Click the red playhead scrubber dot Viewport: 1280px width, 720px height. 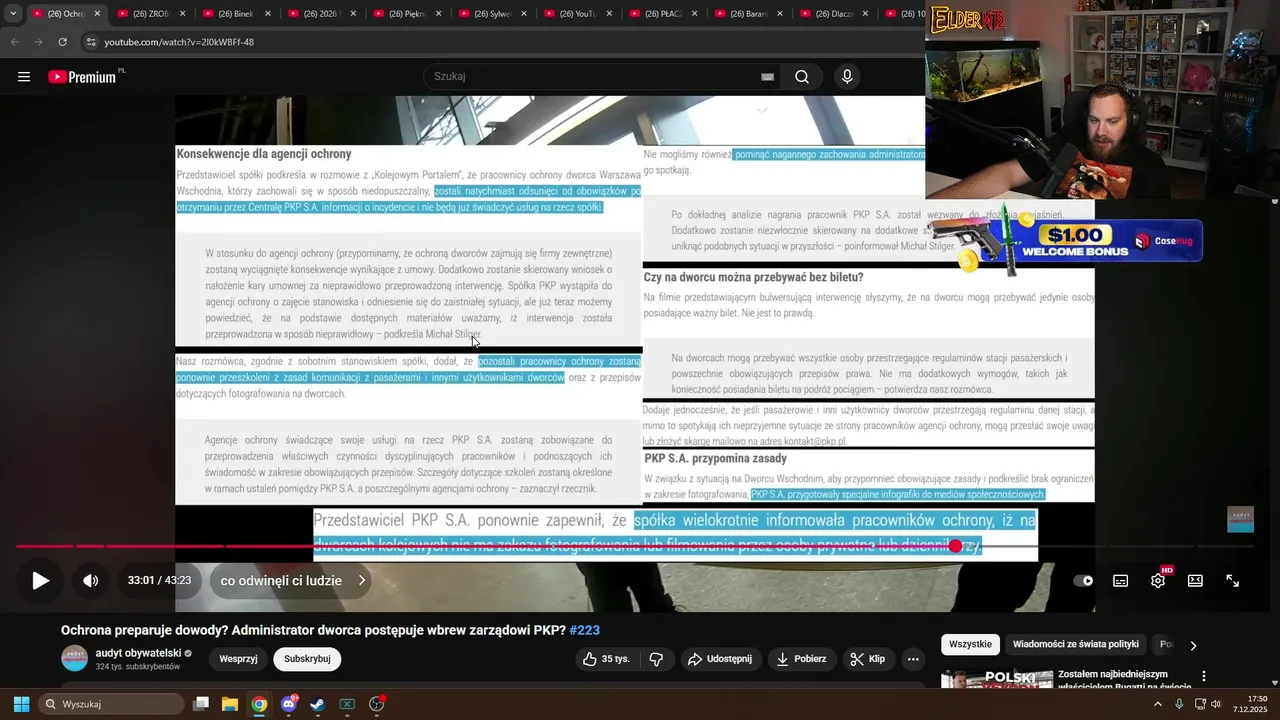coord(955,546)
